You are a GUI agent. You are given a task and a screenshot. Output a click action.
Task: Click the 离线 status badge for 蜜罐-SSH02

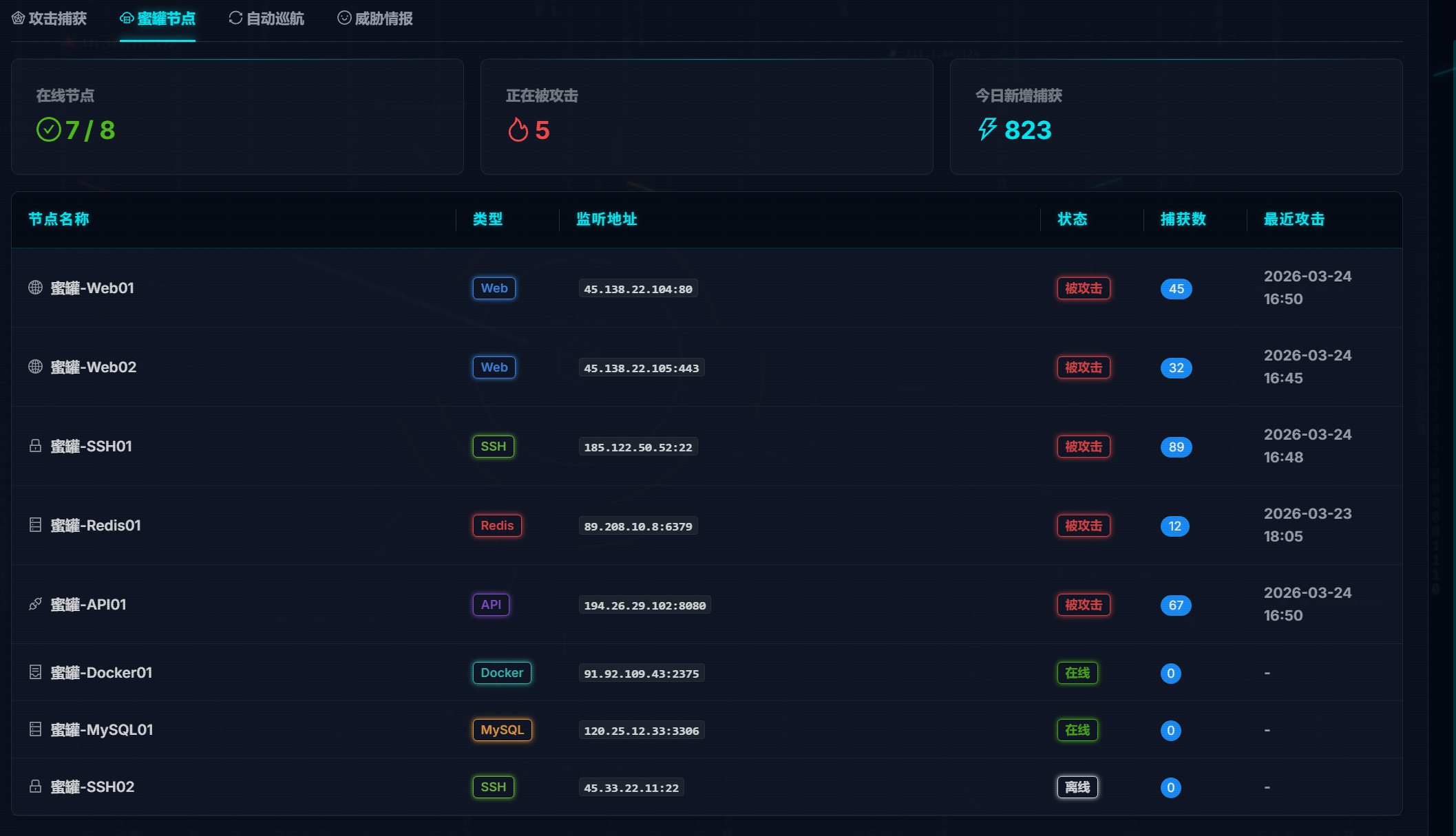pyautogui.click(x=1077, y=787)
